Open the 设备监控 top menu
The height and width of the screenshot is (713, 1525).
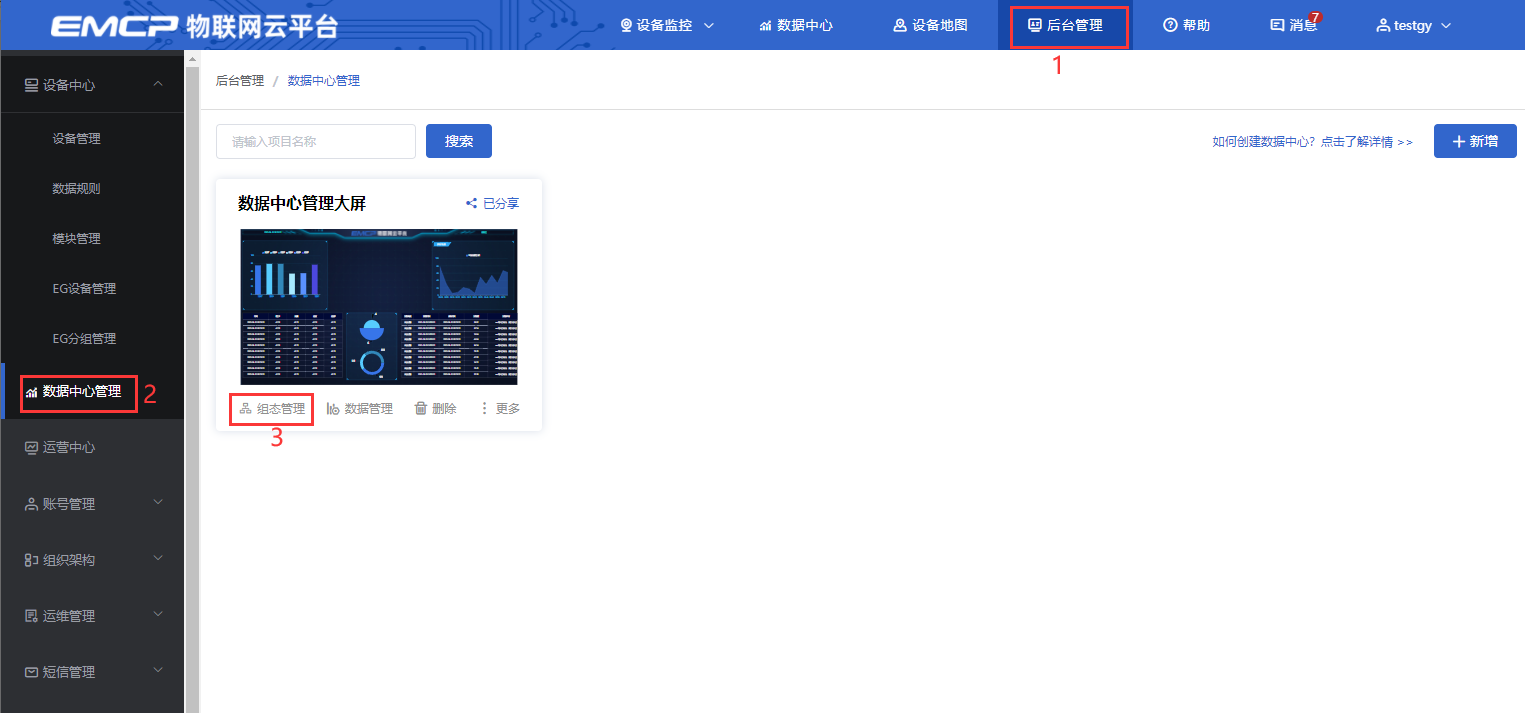click(667, 25)
